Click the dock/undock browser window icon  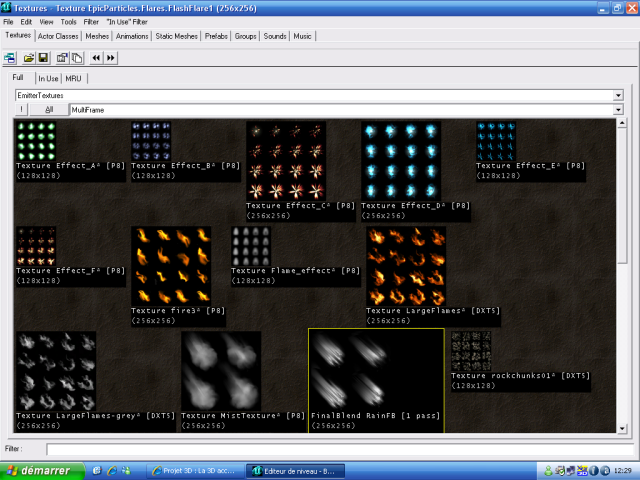[x=10, y=58]
